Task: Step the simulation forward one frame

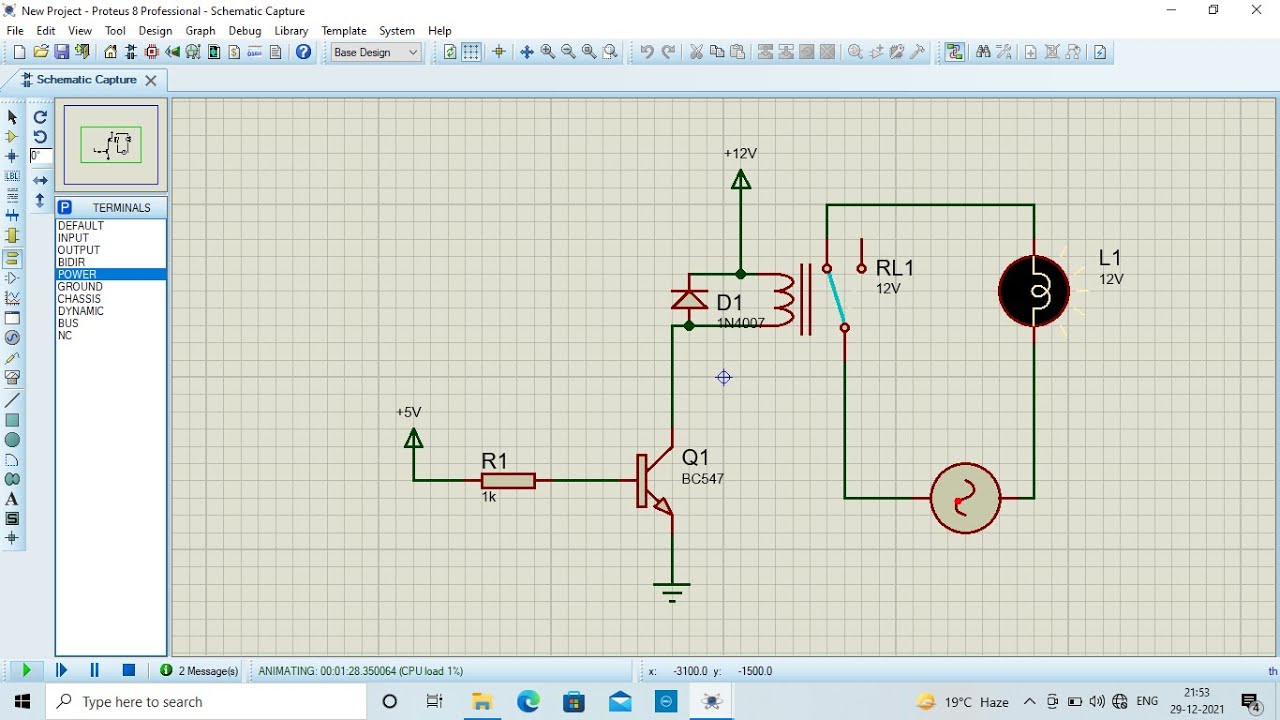Action: tap(61, 671)
